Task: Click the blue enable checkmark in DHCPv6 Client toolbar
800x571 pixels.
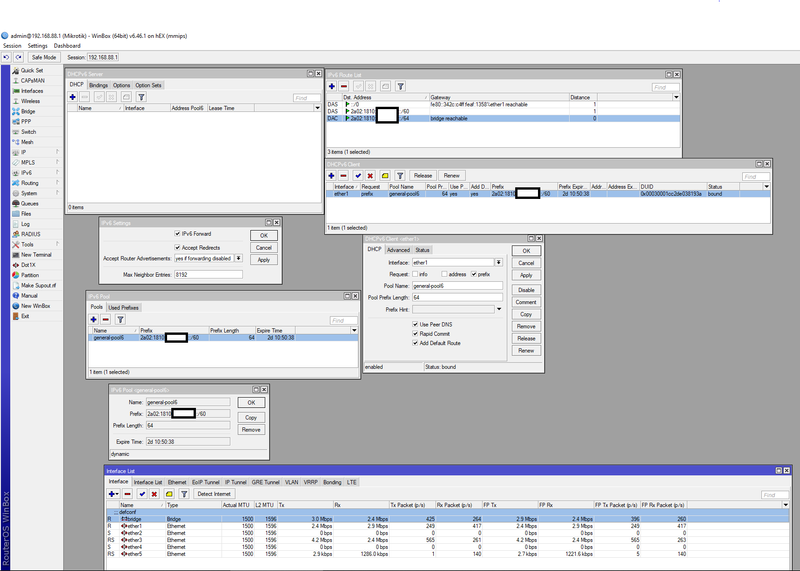Action: pyautogui.click(x=358, y=175)
